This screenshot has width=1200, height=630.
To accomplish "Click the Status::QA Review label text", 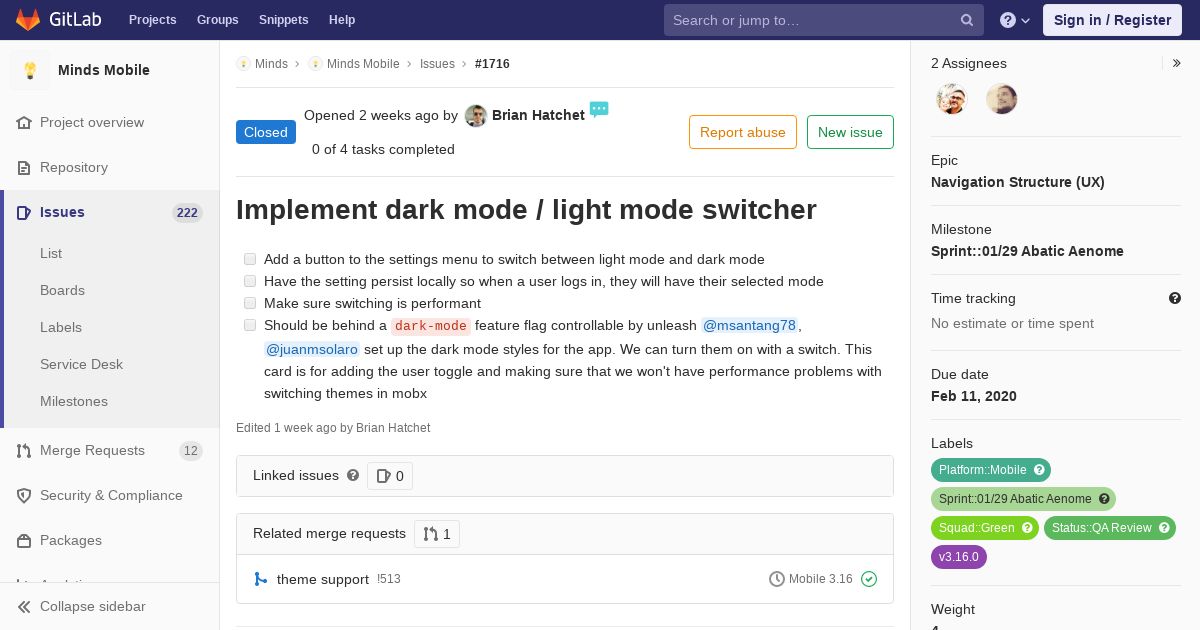I will (x=1101, y=528).
